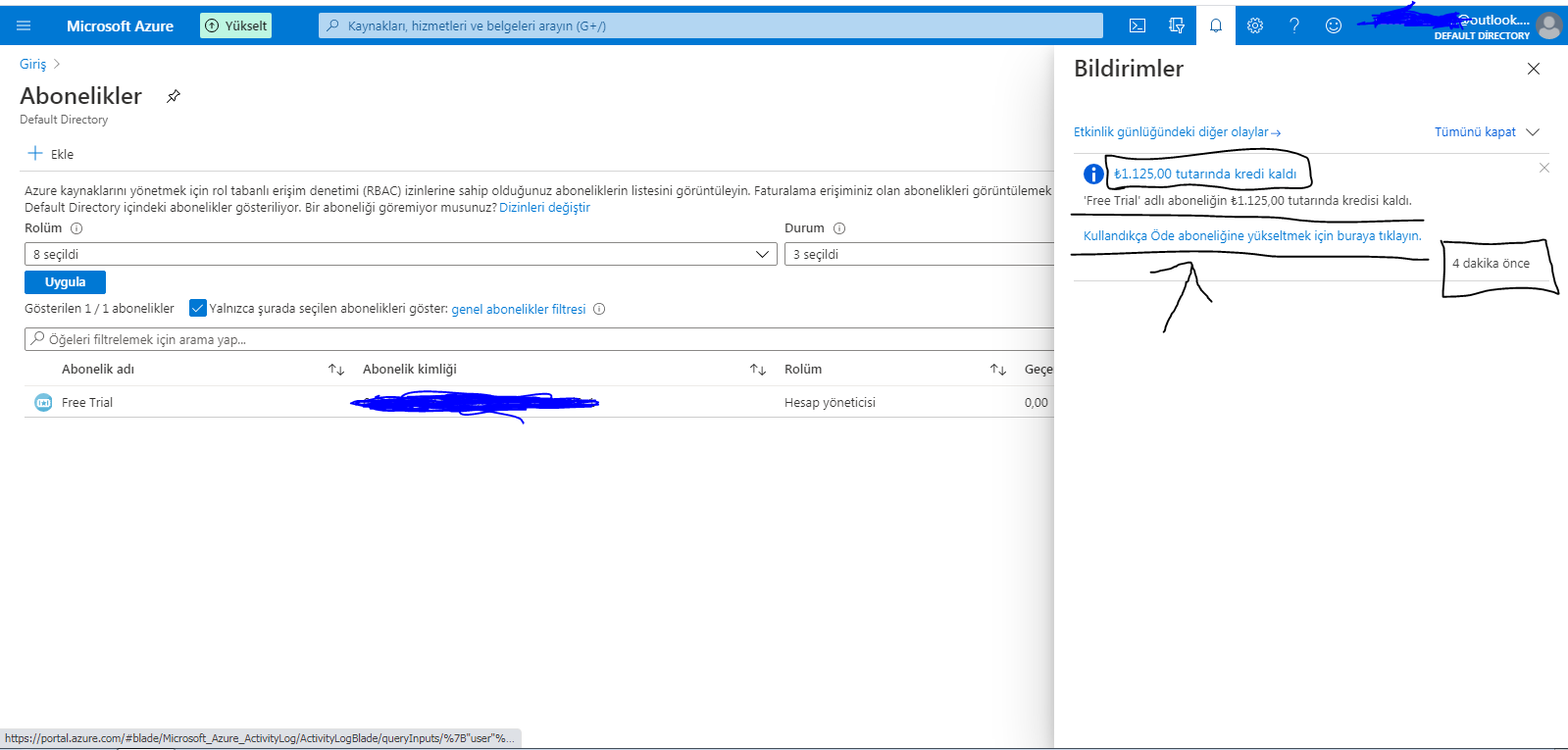1568x750 pixels.
Task: Open genel abonelikler filtresi link
Action: pos(519,309)
